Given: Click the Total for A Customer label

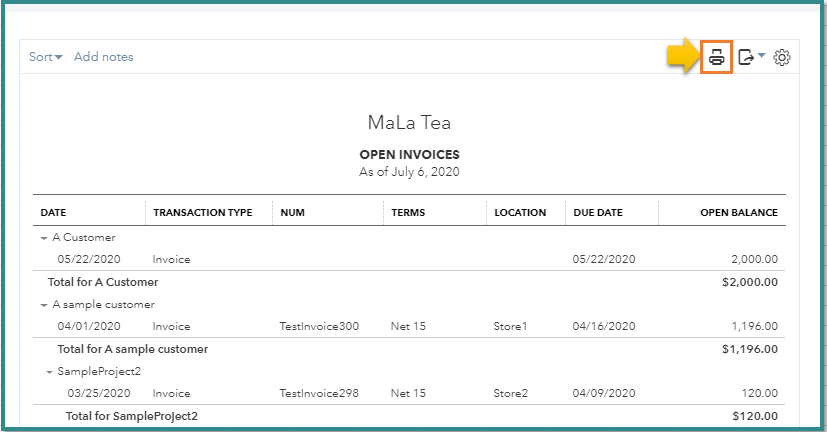Looking at the screenshot, I should 103,282.
